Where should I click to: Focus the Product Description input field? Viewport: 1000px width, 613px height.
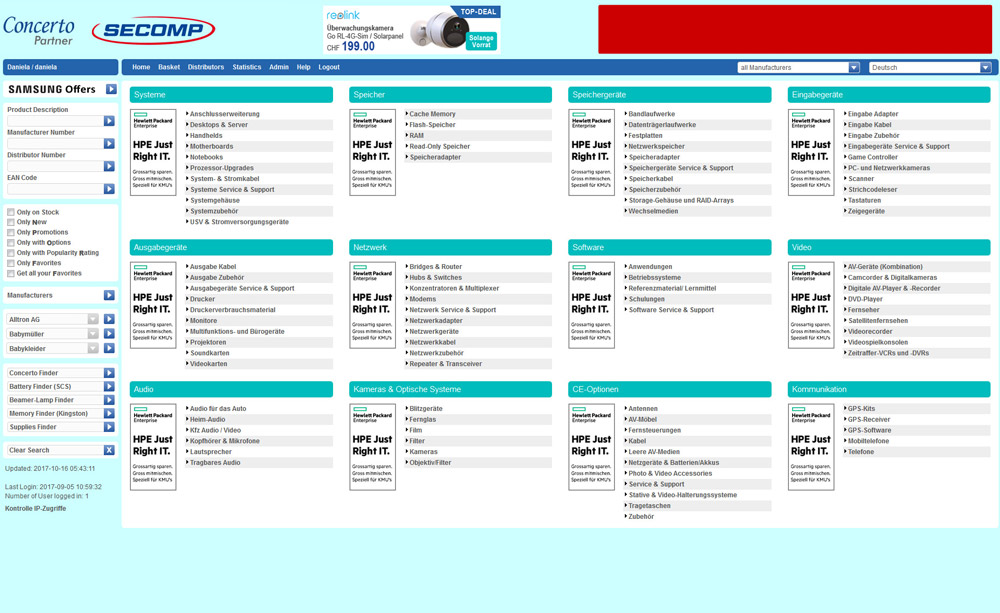[55, 121]
